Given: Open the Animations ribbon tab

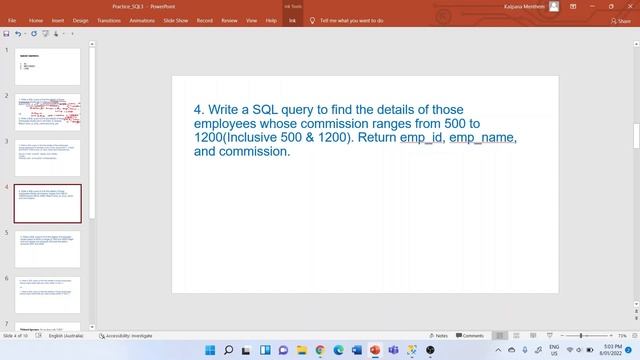Looking at the screenshot, I should point(142,20).
